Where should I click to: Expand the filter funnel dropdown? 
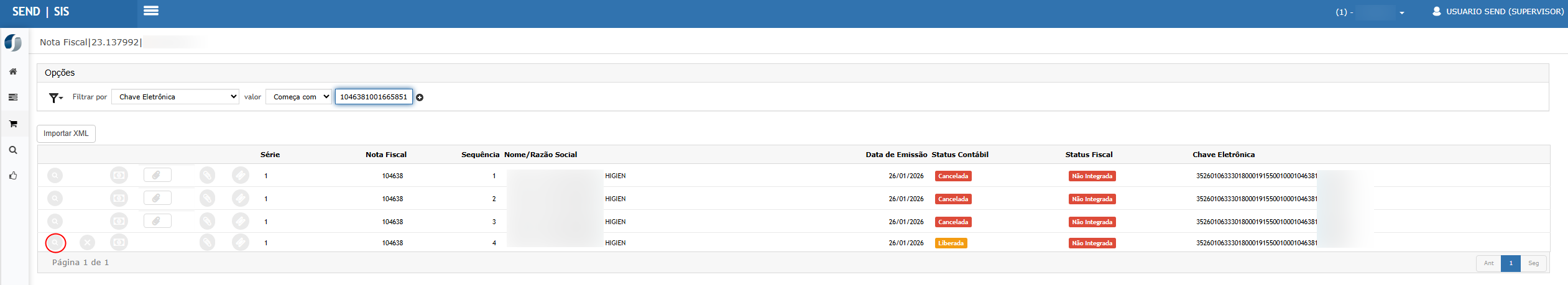click(x=56, y=97)
